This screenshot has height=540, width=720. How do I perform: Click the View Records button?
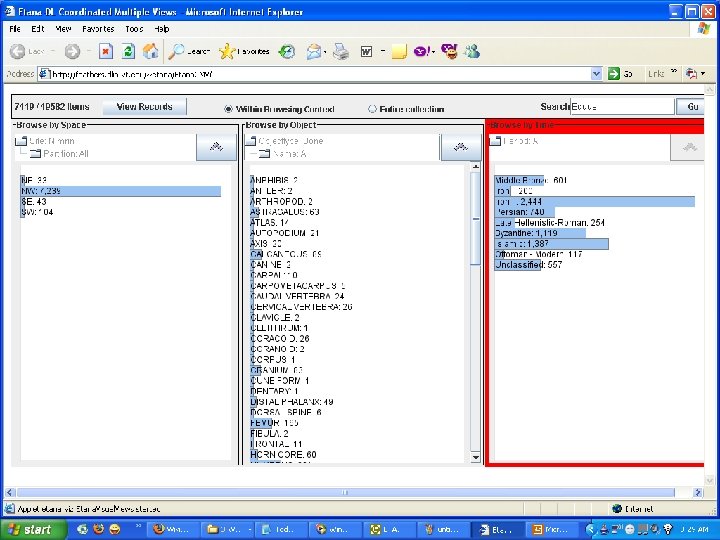[x=145, y=107]
